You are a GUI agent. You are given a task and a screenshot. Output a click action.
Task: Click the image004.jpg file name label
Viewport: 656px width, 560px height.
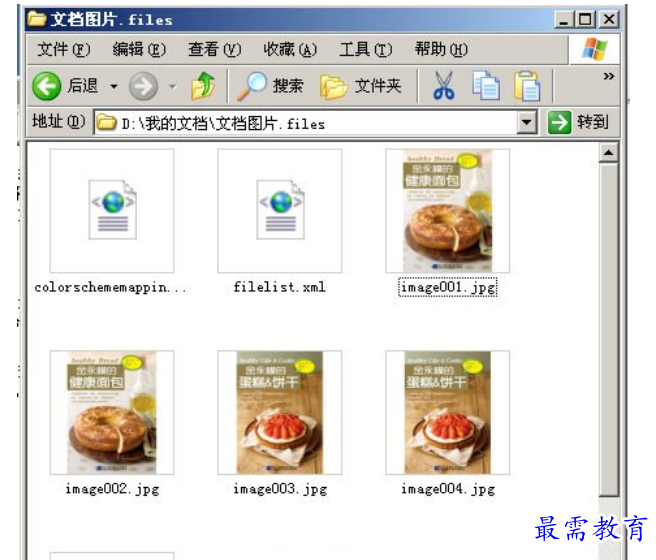pos(448,489)
